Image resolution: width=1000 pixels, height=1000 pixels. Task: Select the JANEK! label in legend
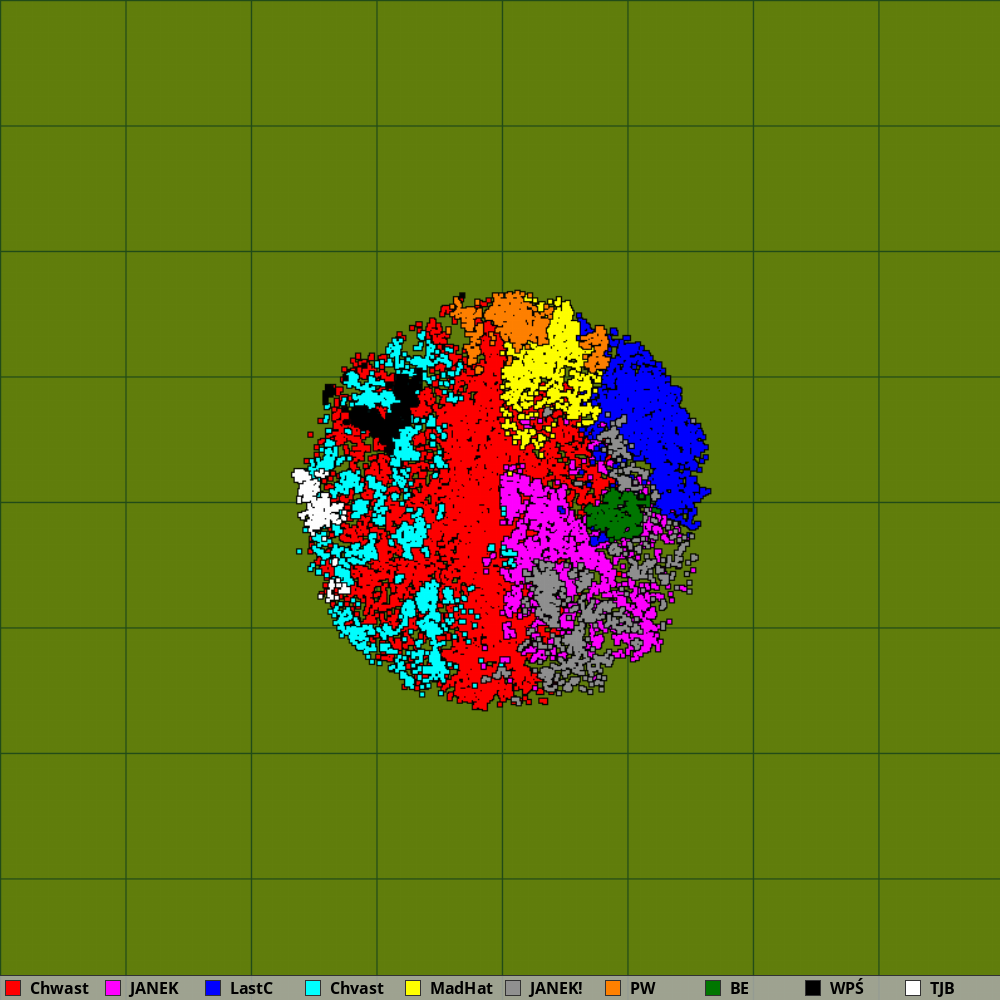556,988
